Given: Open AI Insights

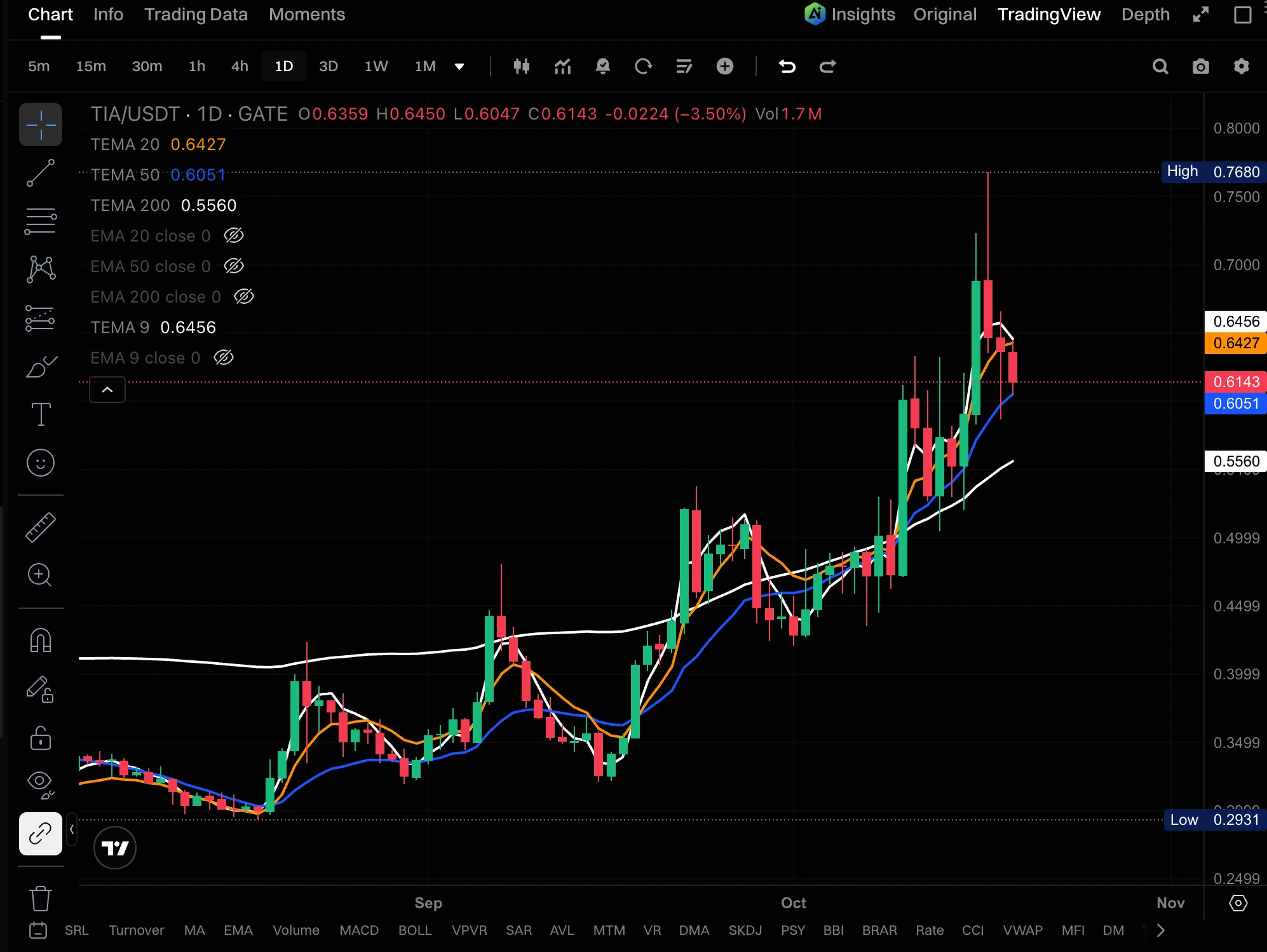Looking at the screenshot, I should point(850,15).
